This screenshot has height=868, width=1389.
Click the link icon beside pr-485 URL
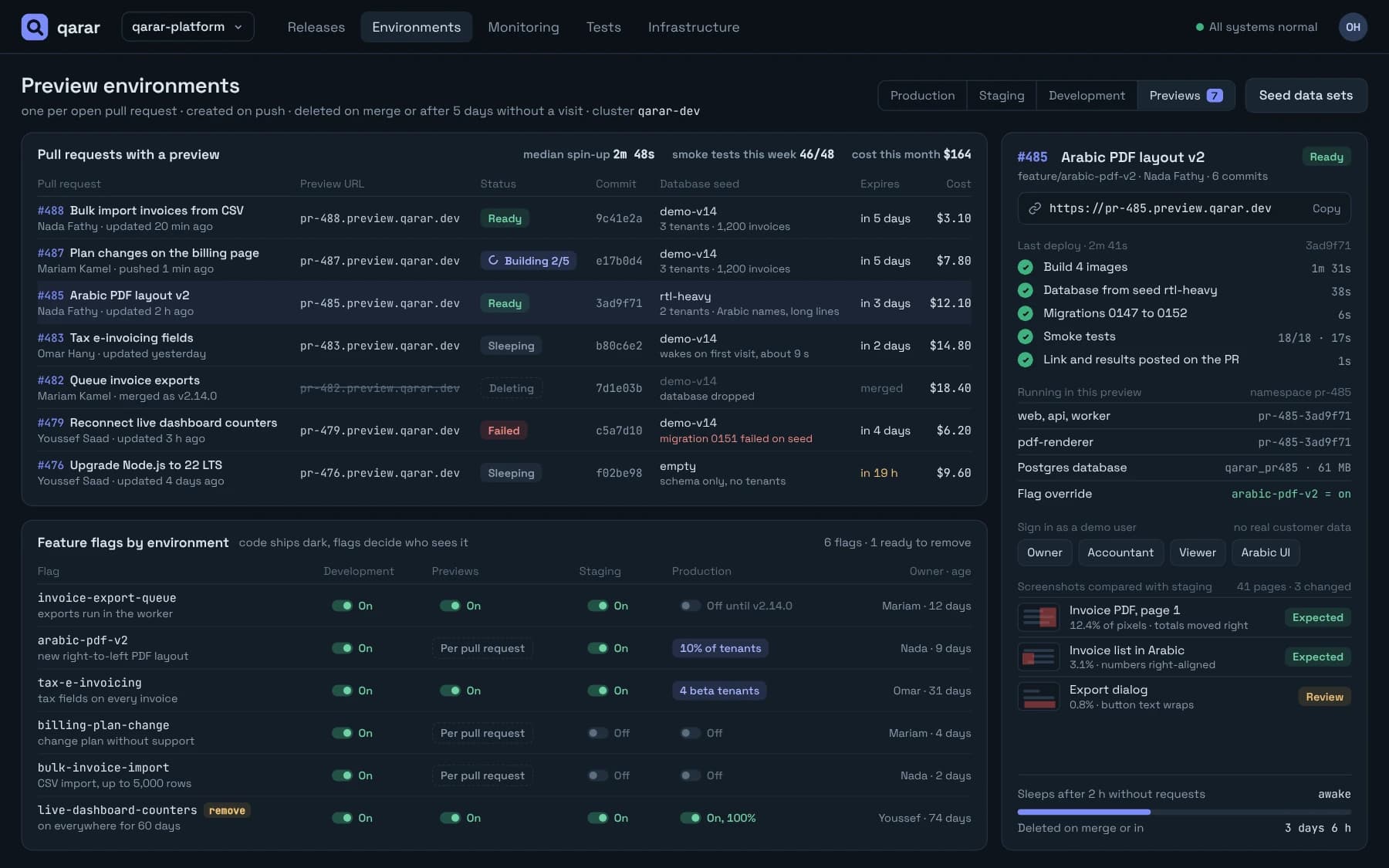pos(1035,208)
